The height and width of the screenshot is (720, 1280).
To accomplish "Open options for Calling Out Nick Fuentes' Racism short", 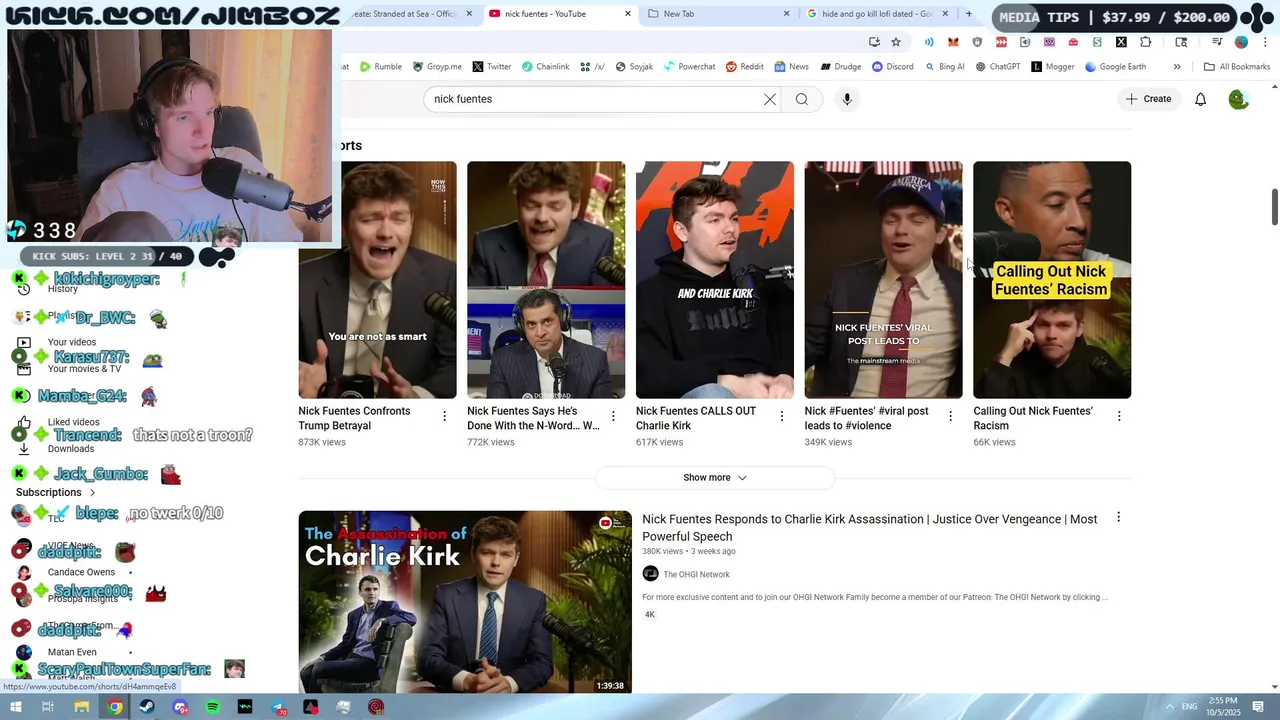I will click(1119, 416).
